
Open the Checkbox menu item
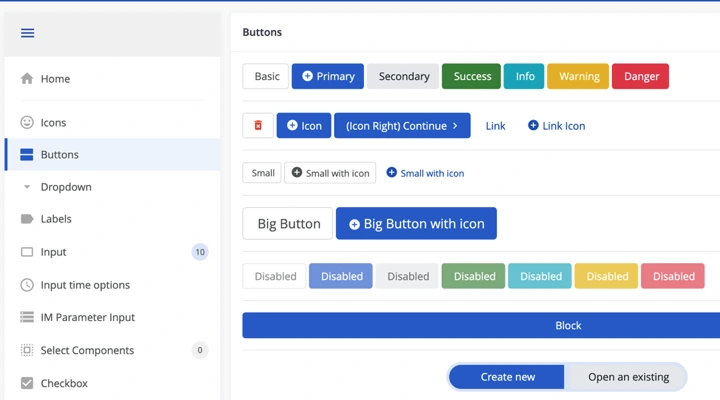tap(112, 383)
